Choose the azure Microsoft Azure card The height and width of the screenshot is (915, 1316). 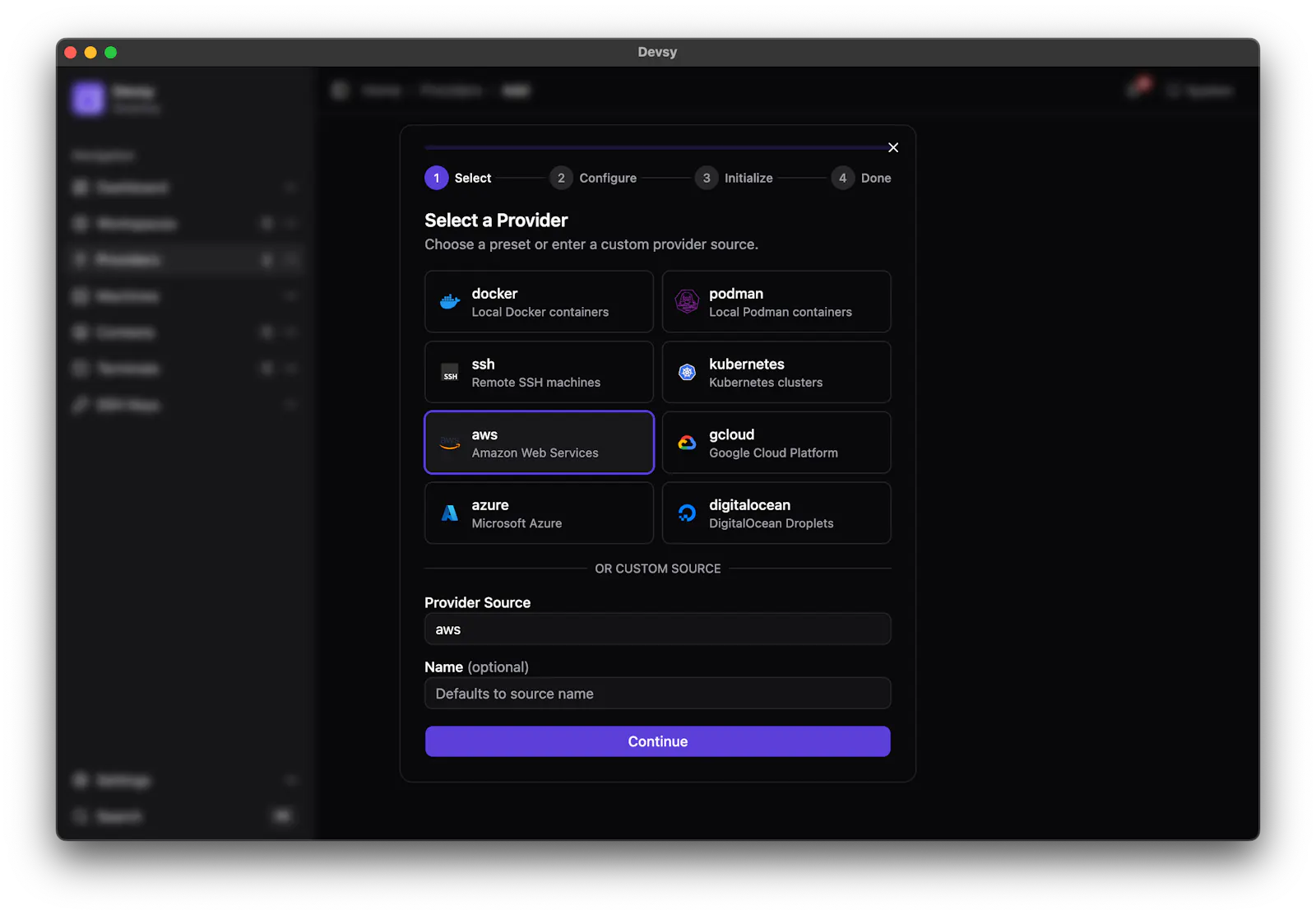pyautogui.click(x=539, y=513)
